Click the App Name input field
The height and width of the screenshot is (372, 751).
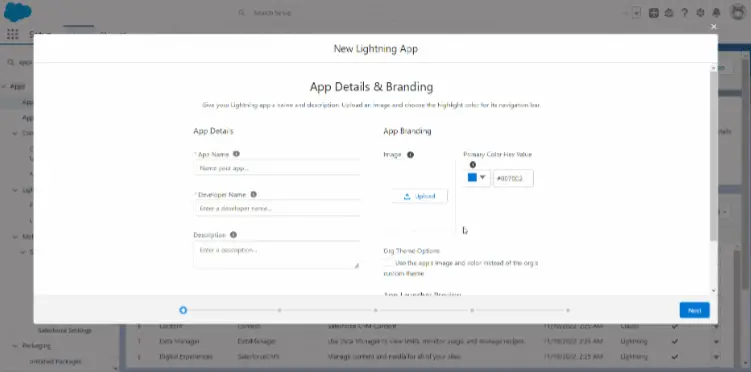click(277, 168)
